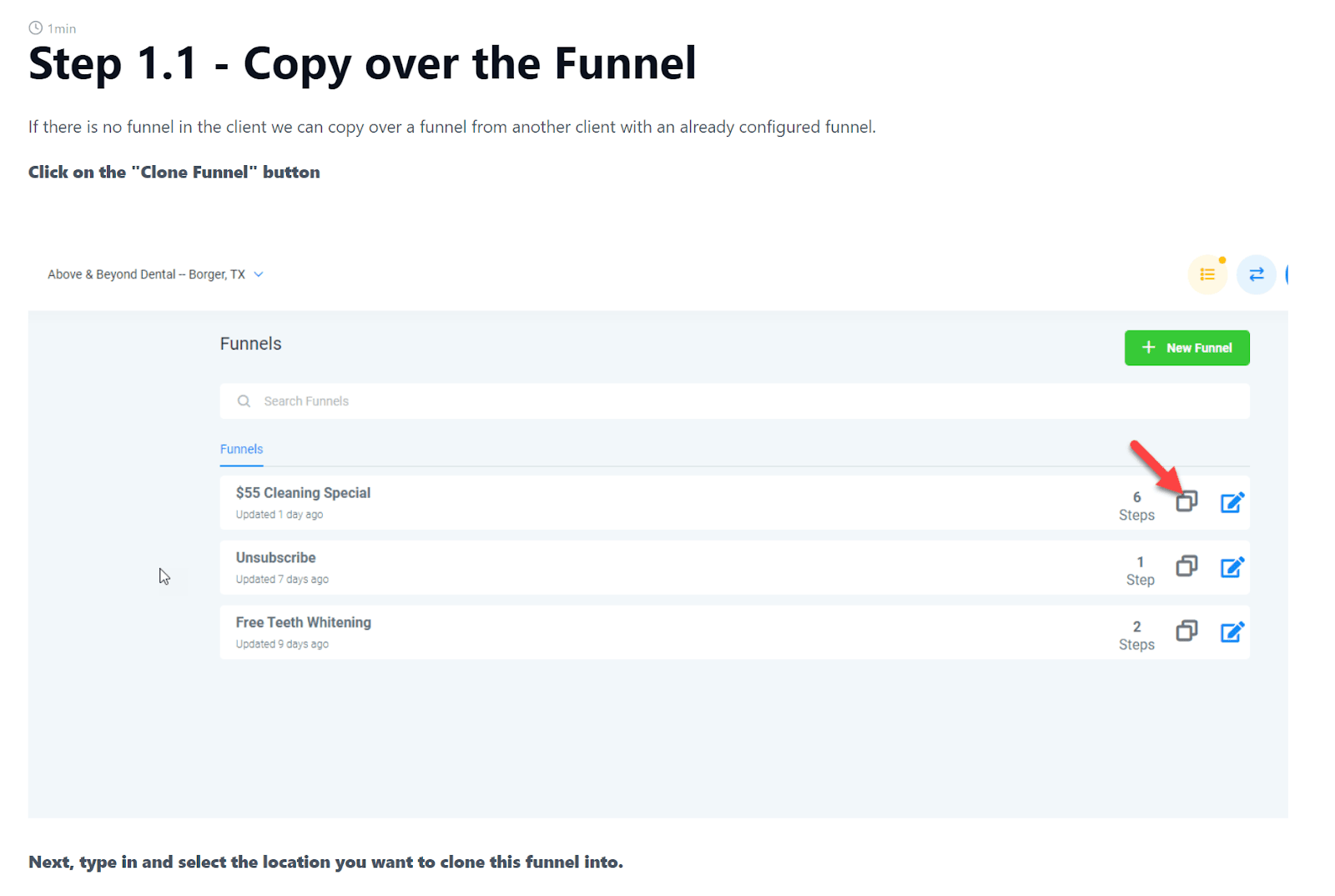Click the blue switch arrows icon

point(1256,274)
